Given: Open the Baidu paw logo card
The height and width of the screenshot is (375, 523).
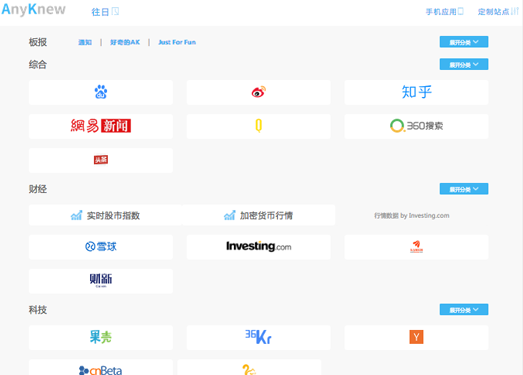Looking at the screenshot, I should [x=101, y=92].
